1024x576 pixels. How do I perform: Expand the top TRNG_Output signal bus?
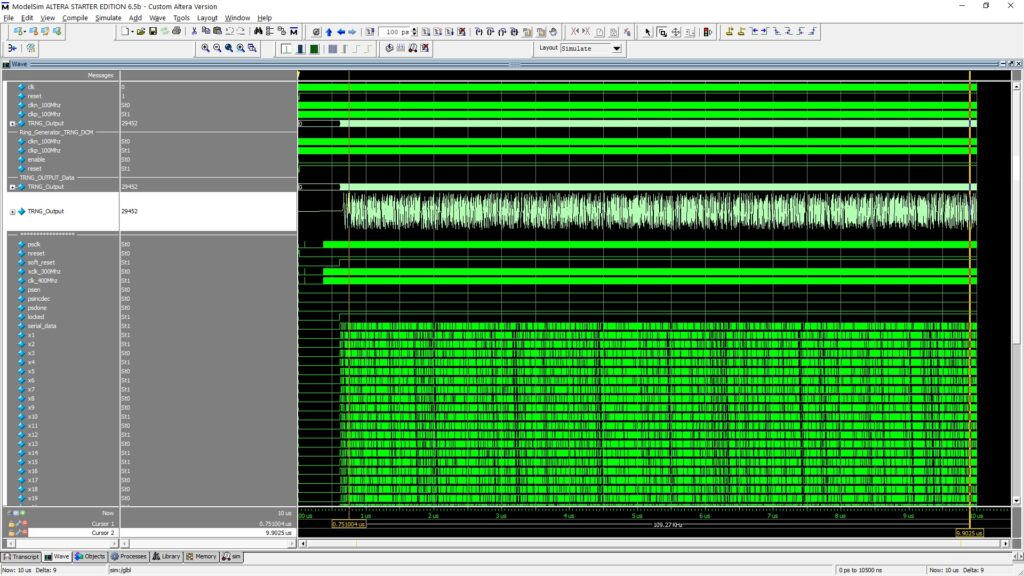[x=12, y=123]
